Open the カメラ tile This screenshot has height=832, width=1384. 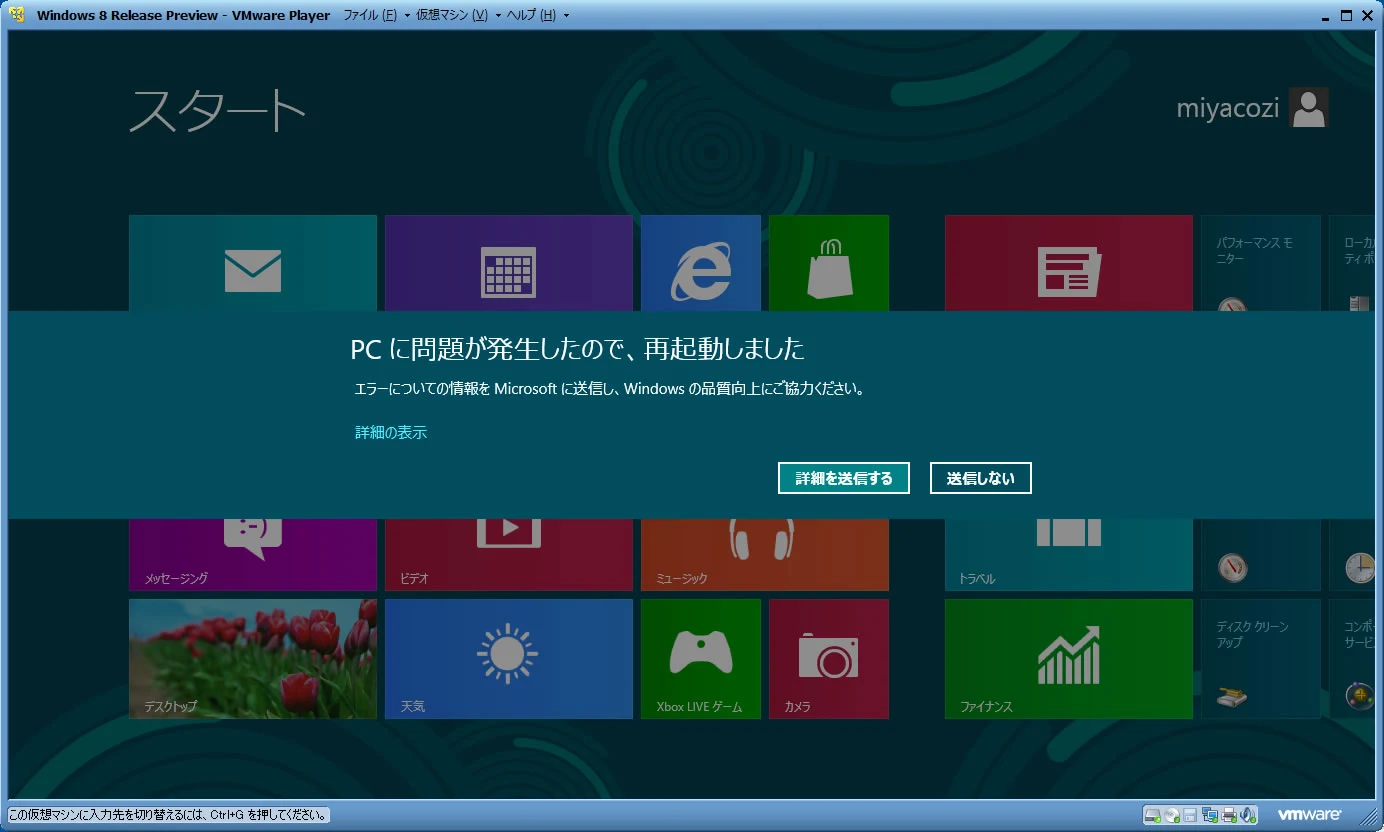829,659
